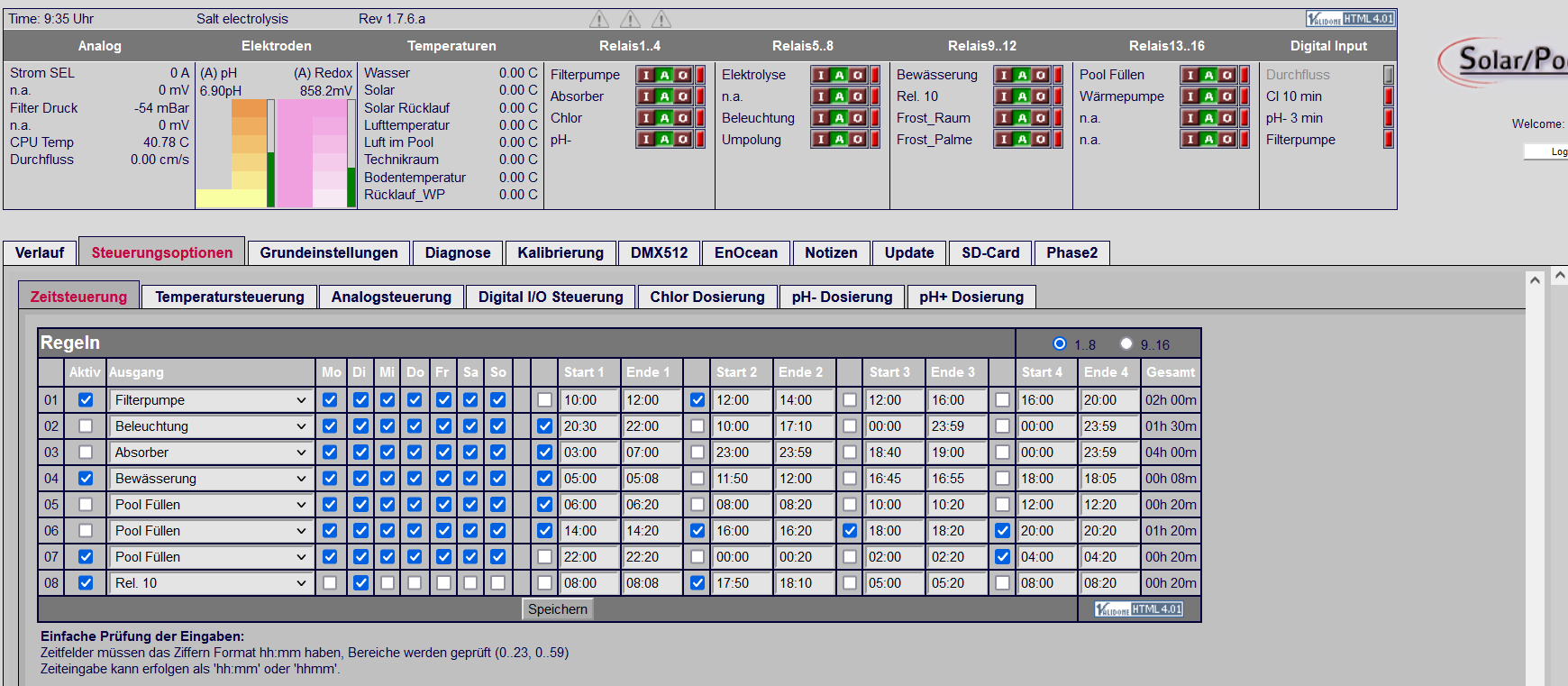Uncheck Di day box for rule 08
This screenshot has width=1568, height=686.
pos(360,583)
